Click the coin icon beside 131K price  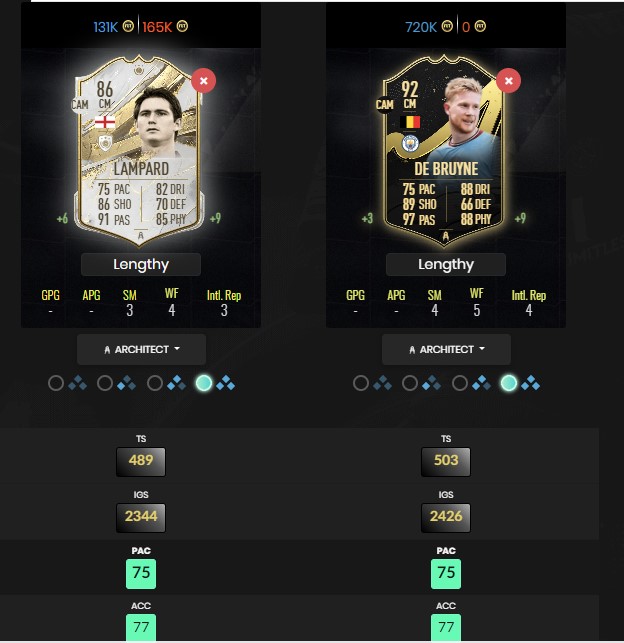click(x=128, y=26)
